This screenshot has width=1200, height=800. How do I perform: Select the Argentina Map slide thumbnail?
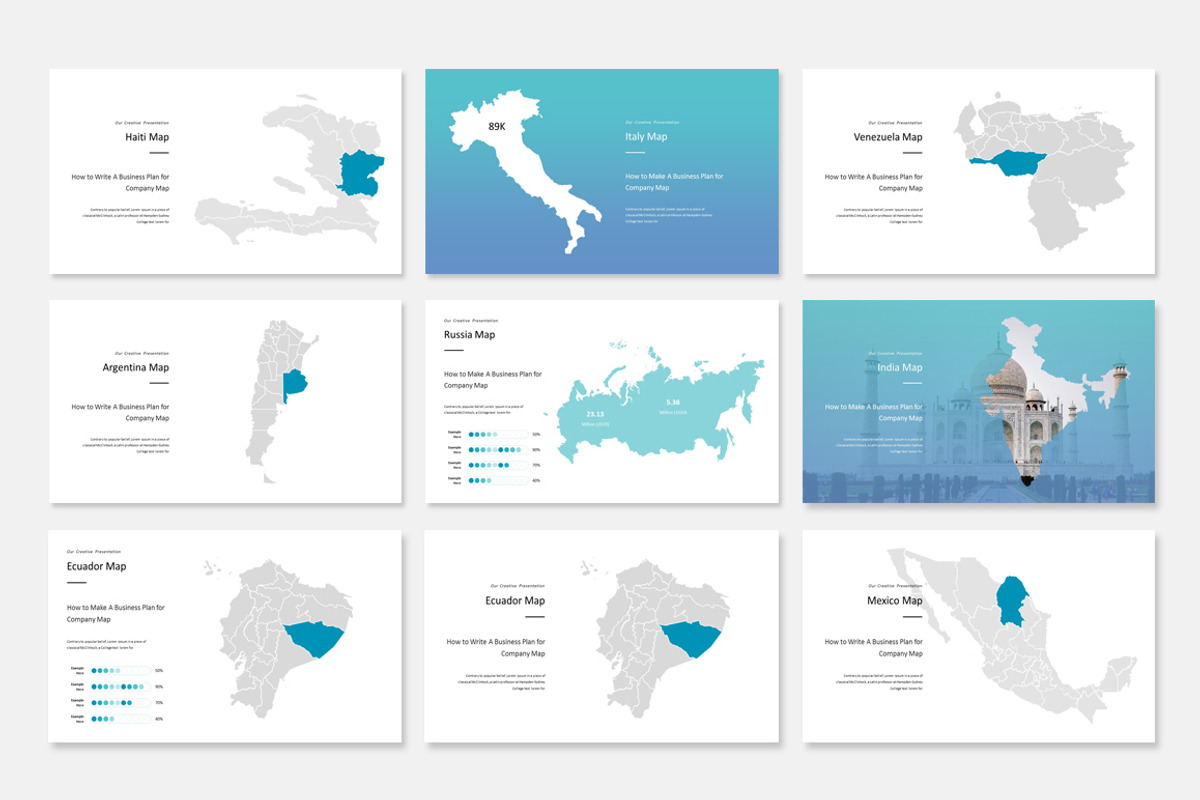[x=225, y=401]
